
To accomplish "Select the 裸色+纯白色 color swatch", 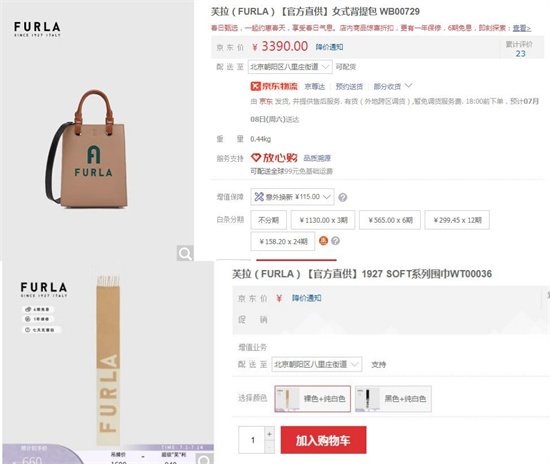I will [x=313, y=399].
